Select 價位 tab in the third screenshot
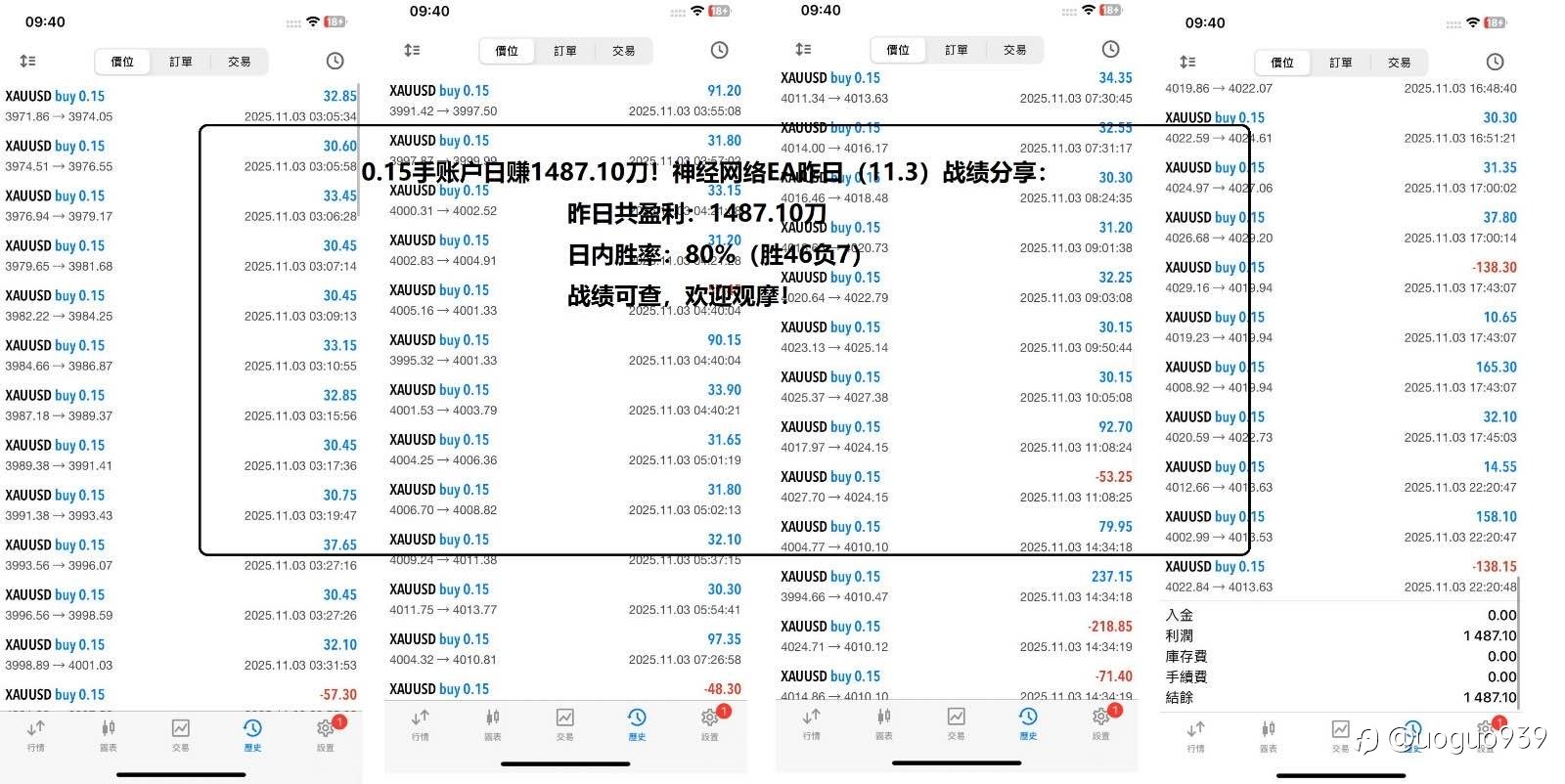 pos(898,50)
